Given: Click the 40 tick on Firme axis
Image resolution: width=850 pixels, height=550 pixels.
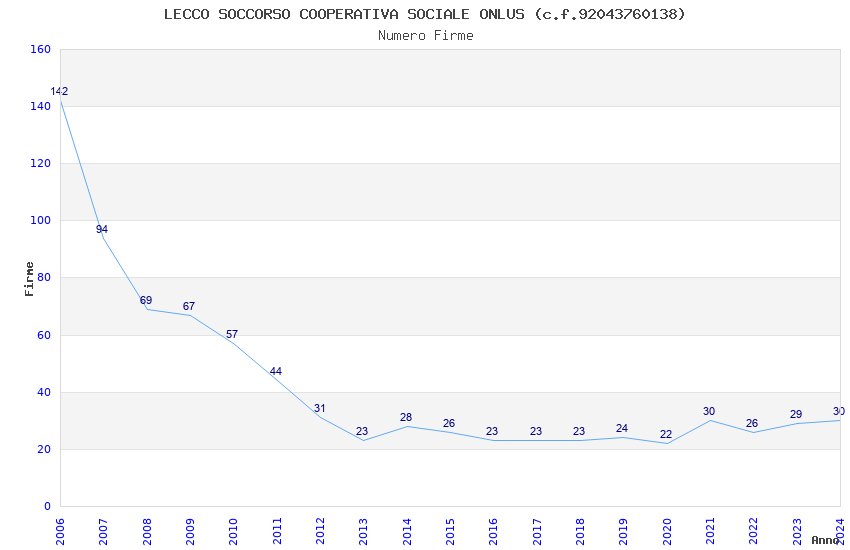Looking at the screenshot, I should 44,392.
